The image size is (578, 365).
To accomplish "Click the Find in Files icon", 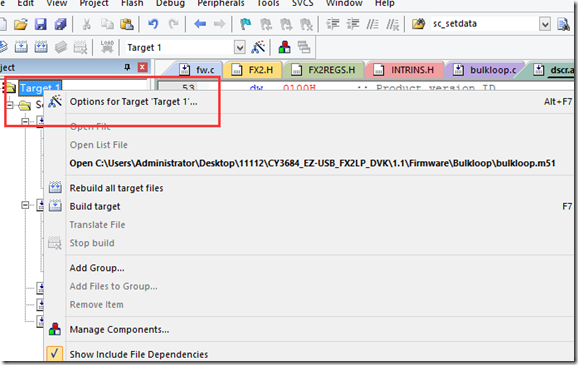I will 418,24.
